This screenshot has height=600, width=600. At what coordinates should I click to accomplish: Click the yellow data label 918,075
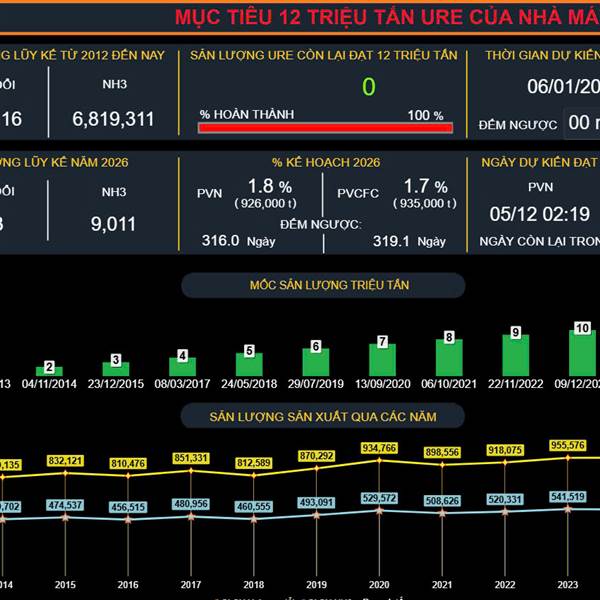click(505, 450)
